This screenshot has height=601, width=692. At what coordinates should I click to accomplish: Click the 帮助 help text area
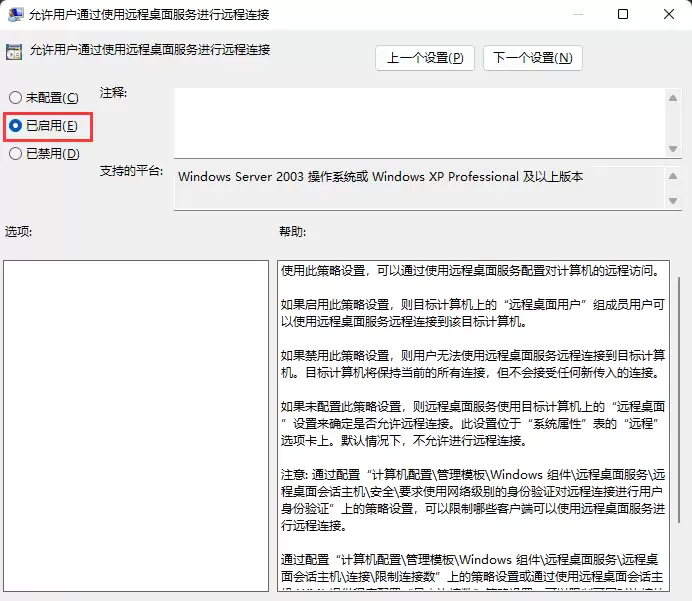473,426
